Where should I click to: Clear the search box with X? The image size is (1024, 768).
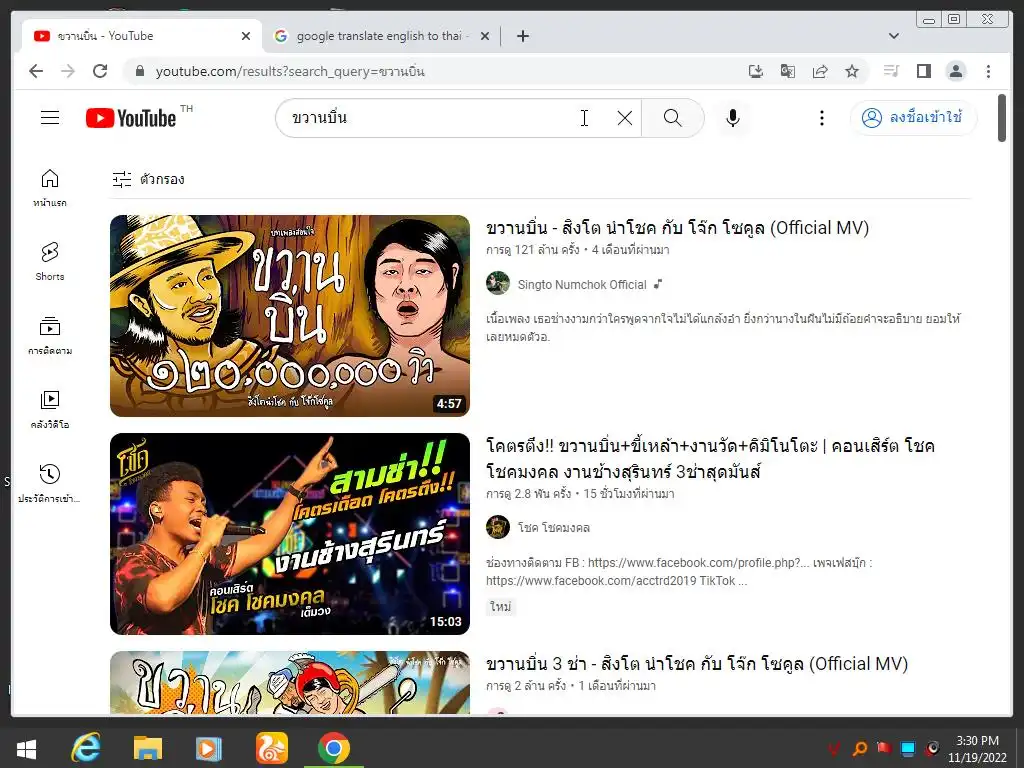(624, 118)
